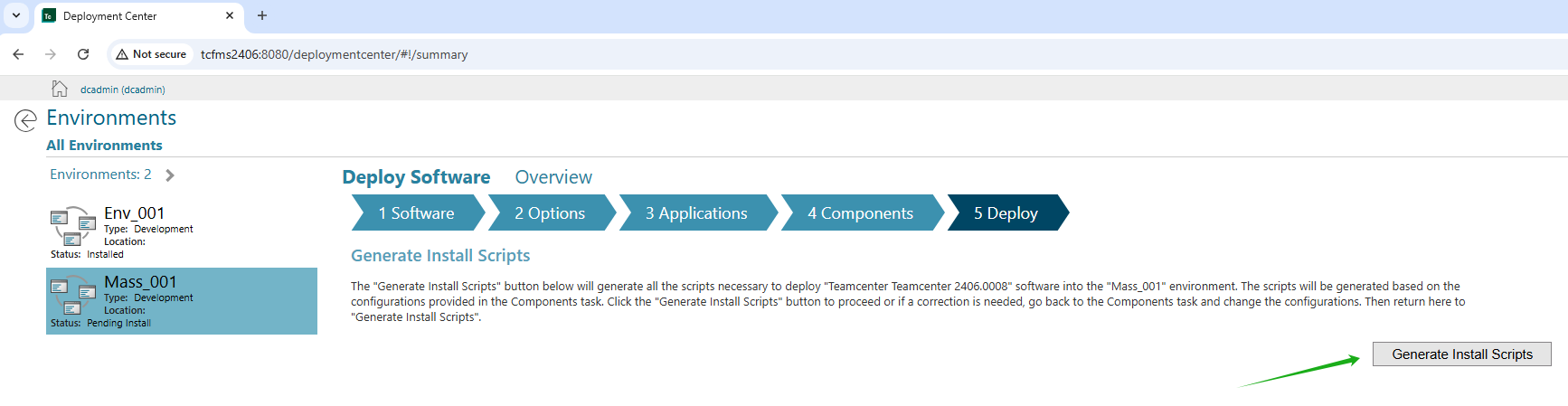Viewport: 1568px width, 406px height.
Task: Click the Not secure site info badge
Action: click(151, 54)
